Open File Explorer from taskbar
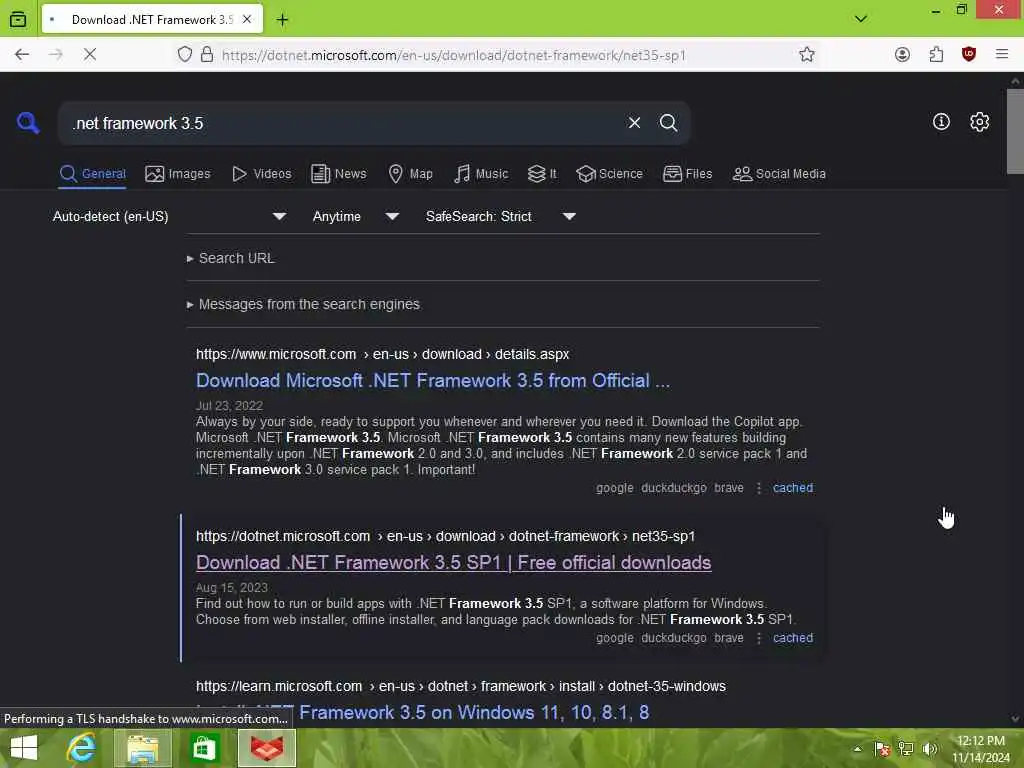The height and width of the screenshot is (768, 1024). [142, 748]
